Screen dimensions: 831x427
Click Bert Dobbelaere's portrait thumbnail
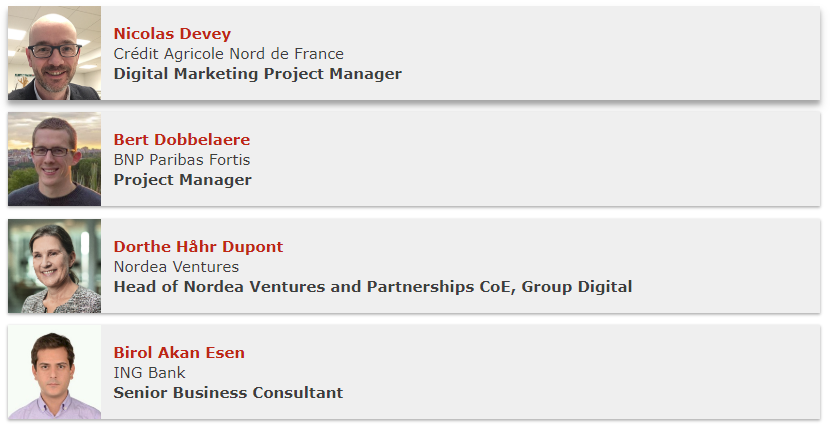tap(54, 159)
